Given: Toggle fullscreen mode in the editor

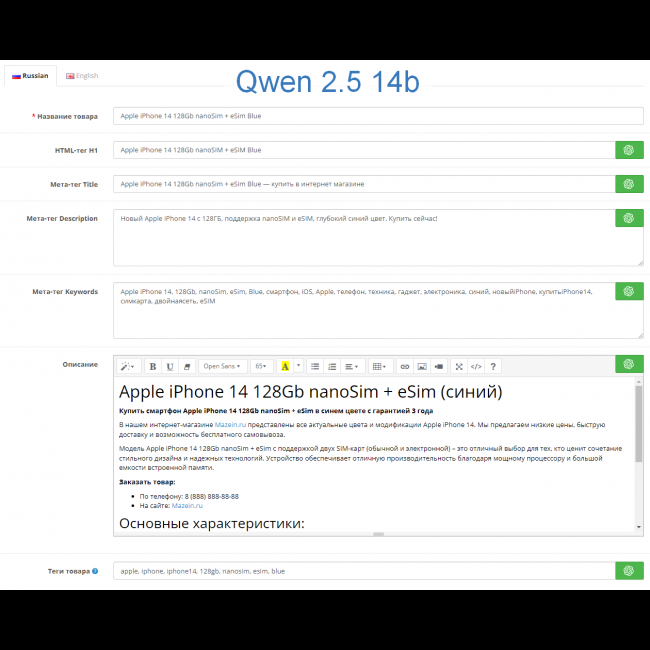Looking at the screenshot, I should 459,366.
